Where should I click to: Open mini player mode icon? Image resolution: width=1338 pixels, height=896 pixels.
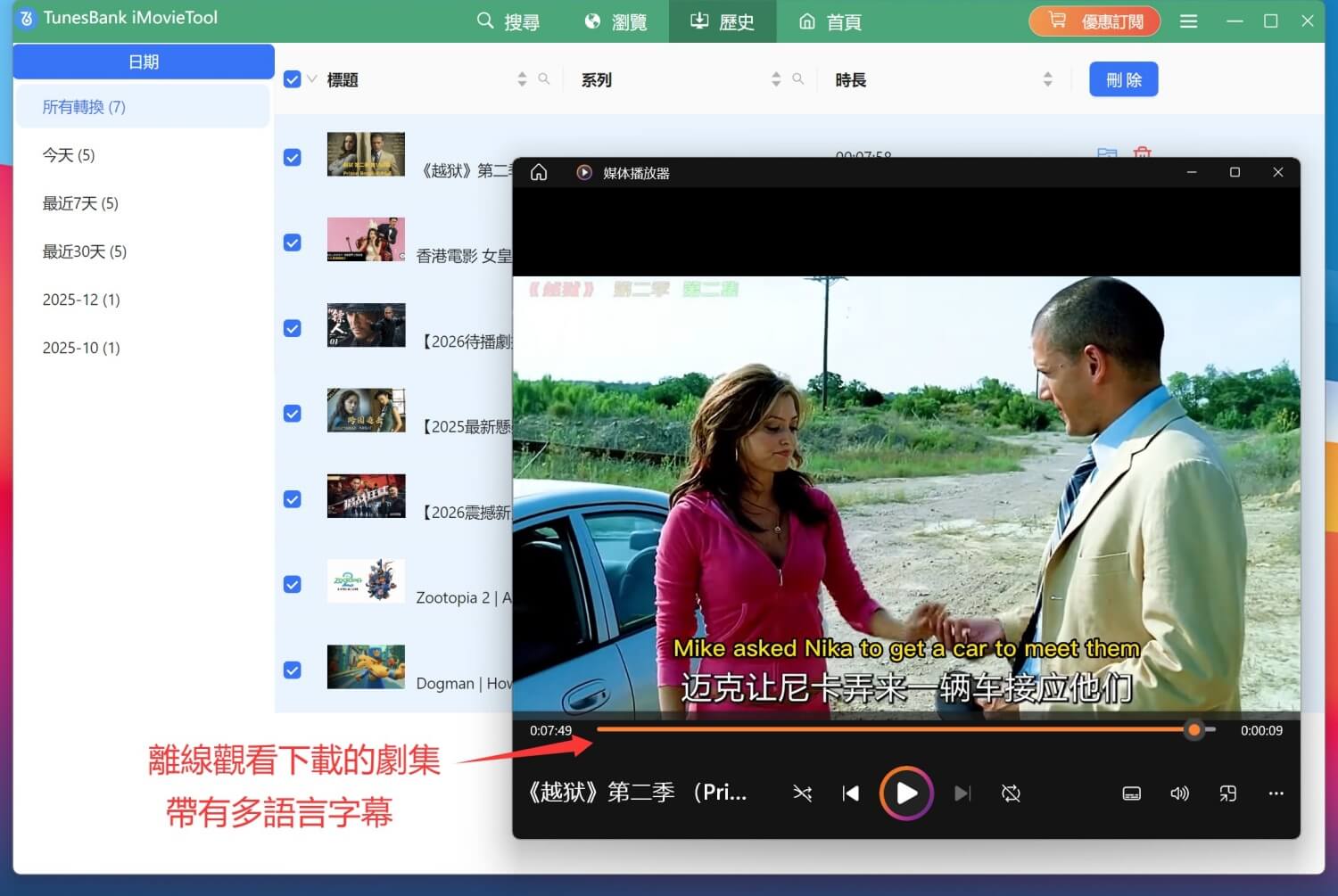1227,793
